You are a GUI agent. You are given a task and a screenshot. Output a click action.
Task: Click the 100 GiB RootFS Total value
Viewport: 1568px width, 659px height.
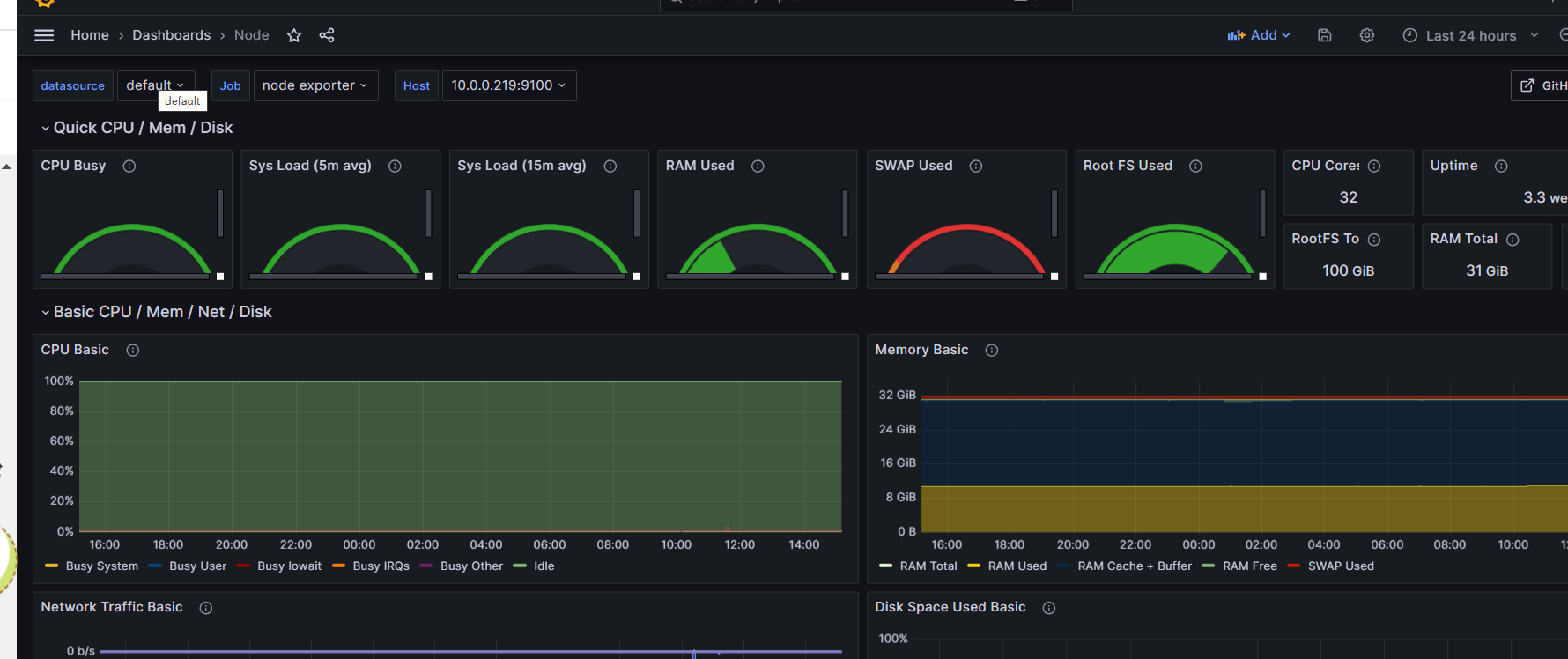point(1349,270)
